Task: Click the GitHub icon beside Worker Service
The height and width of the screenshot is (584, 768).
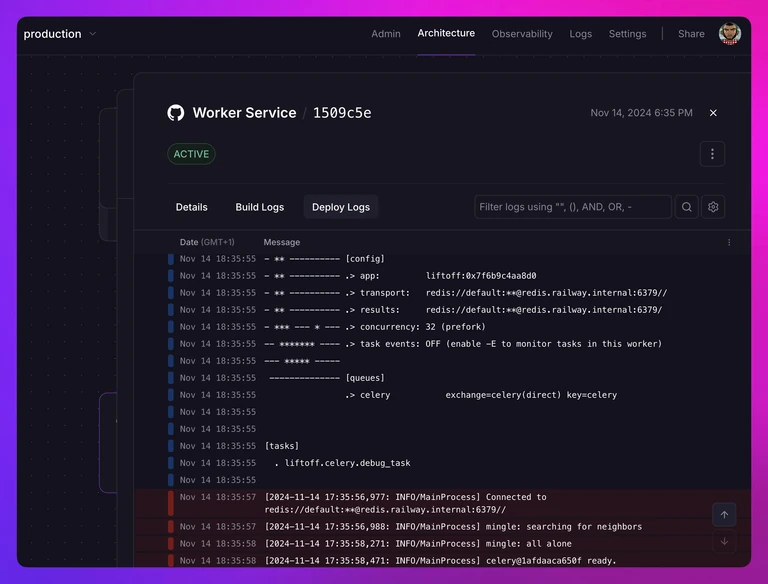Action: point(176,113)
